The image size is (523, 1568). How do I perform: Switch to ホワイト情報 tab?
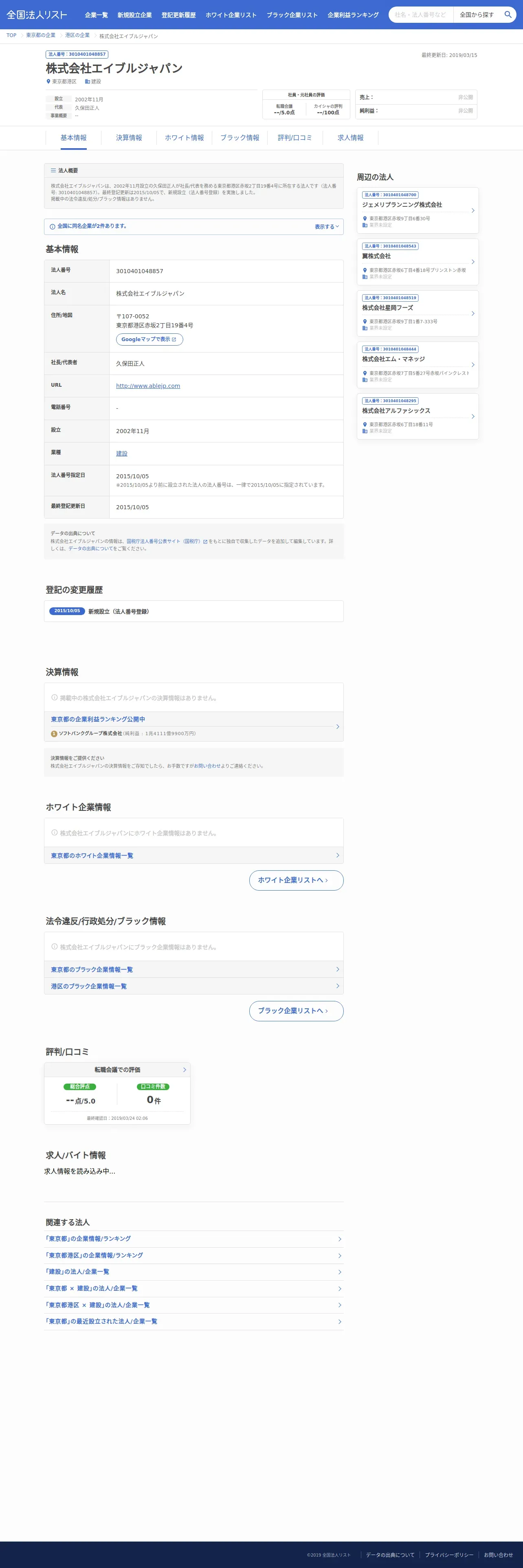pos(185,138)
